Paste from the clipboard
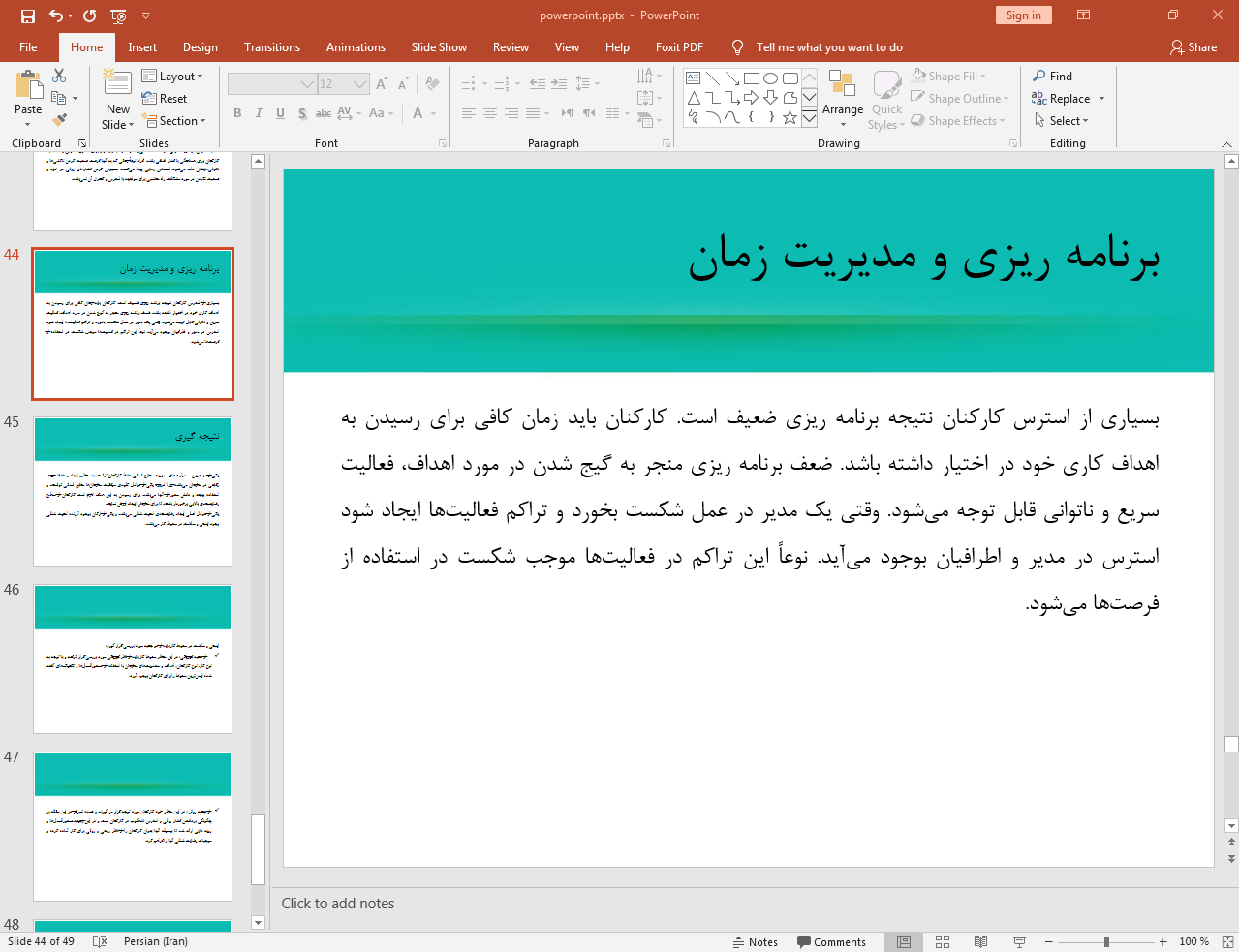The width and height of the screenshot is (1239, 952). [28, 100]
